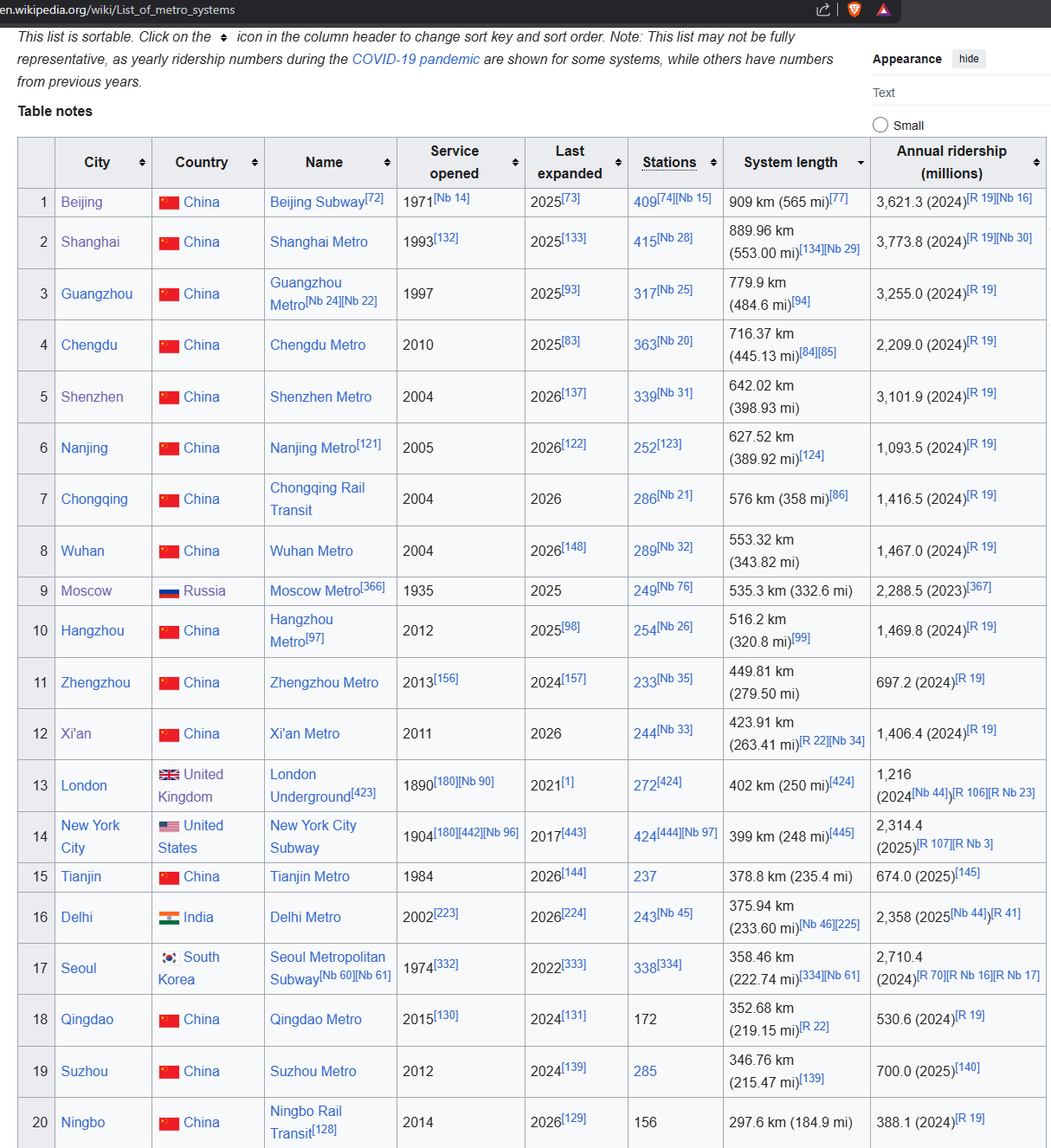Image resolution: width=1051 pixels, height=1148 pixels.
Task: Click India flag icon in Delhi row
Action: [169, 918]
